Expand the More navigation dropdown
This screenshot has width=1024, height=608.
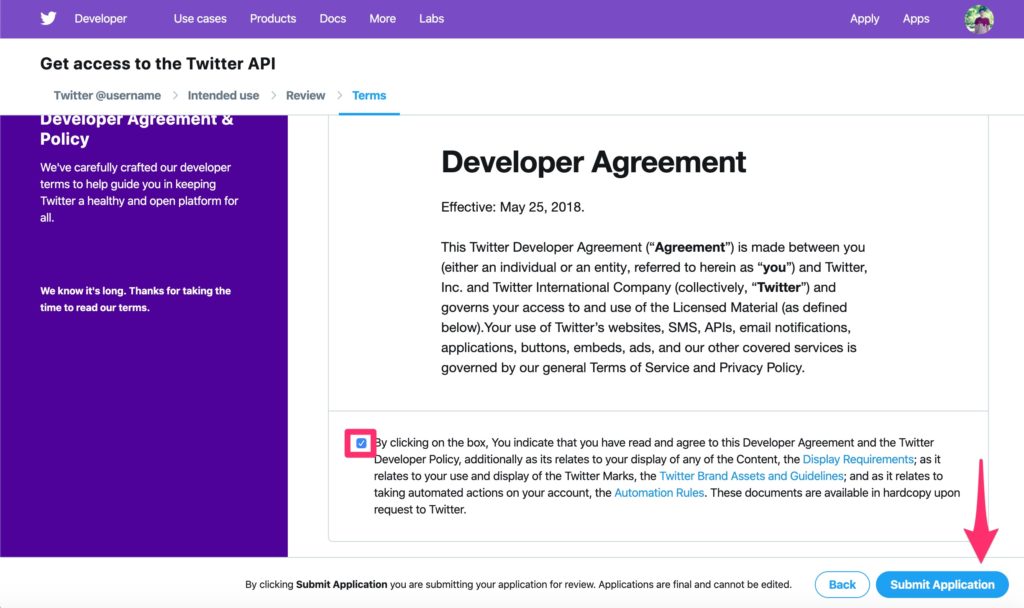[x=381, y=18]
